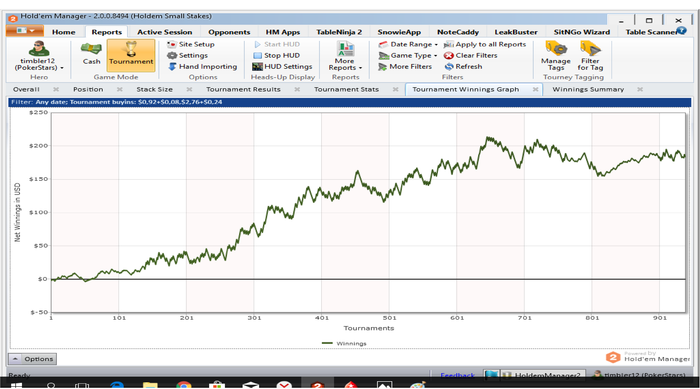The image size is (700, 389).
Task: Start Hand Importing
Action: (x=203, y=67)
